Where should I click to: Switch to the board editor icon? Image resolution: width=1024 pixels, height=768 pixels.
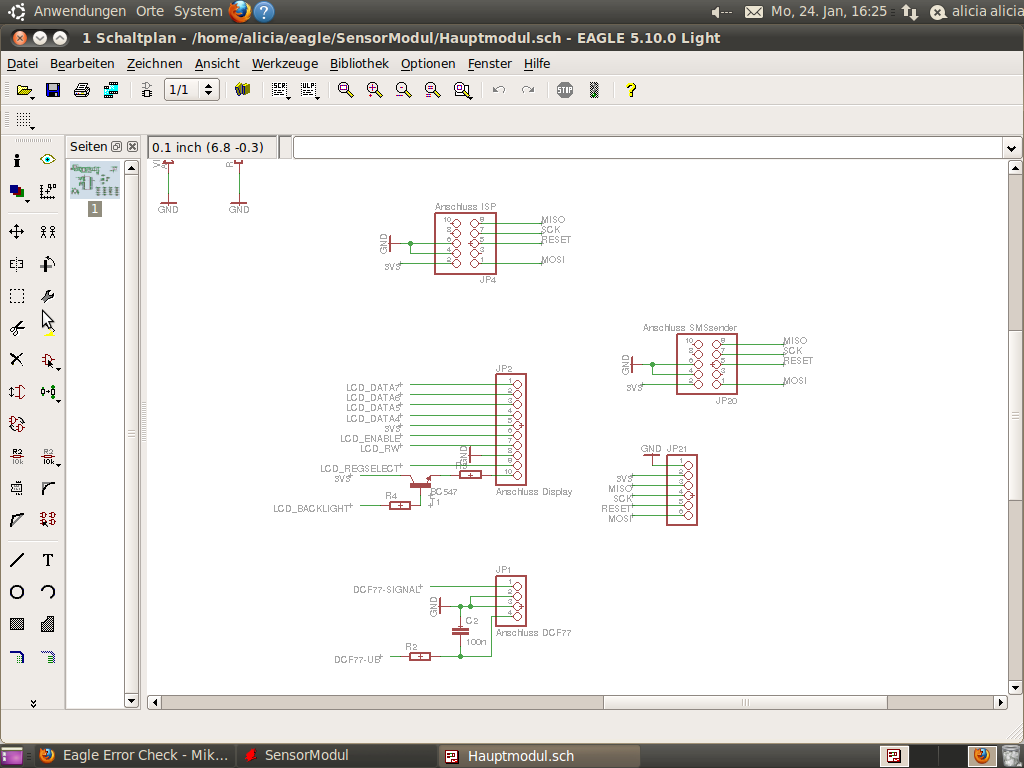click(147, 90)
